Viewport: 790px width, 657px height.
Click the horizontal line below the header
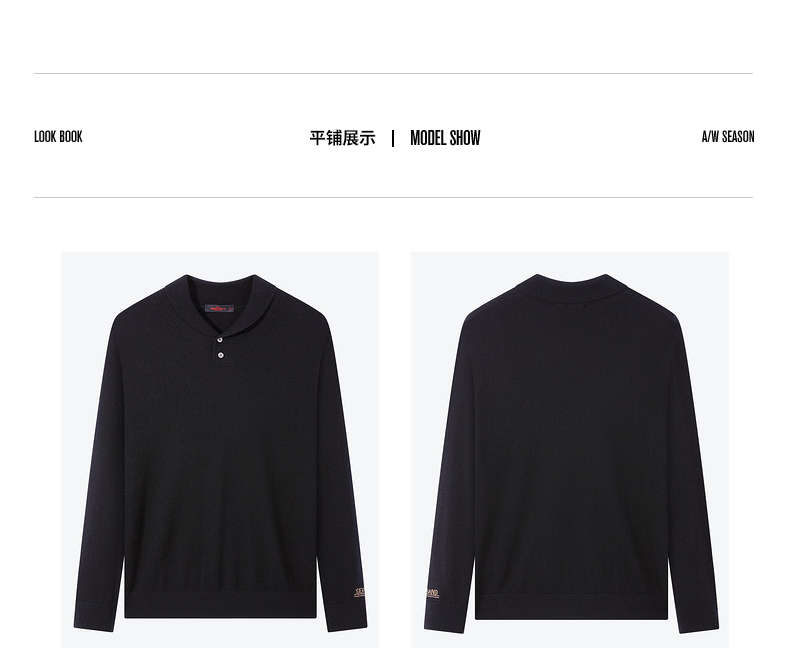tap(393, 198)
